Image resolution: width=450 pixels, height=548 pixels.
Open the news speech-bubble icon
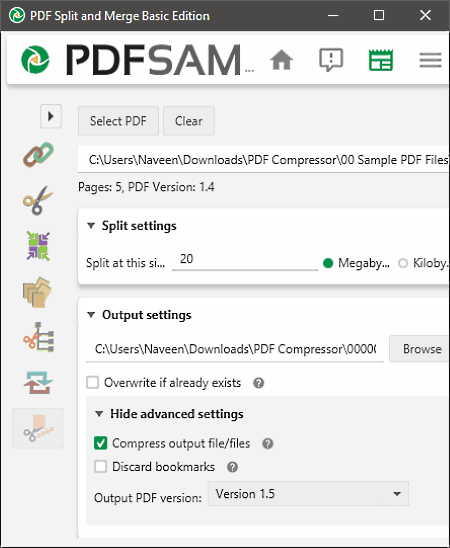(331, 60)
